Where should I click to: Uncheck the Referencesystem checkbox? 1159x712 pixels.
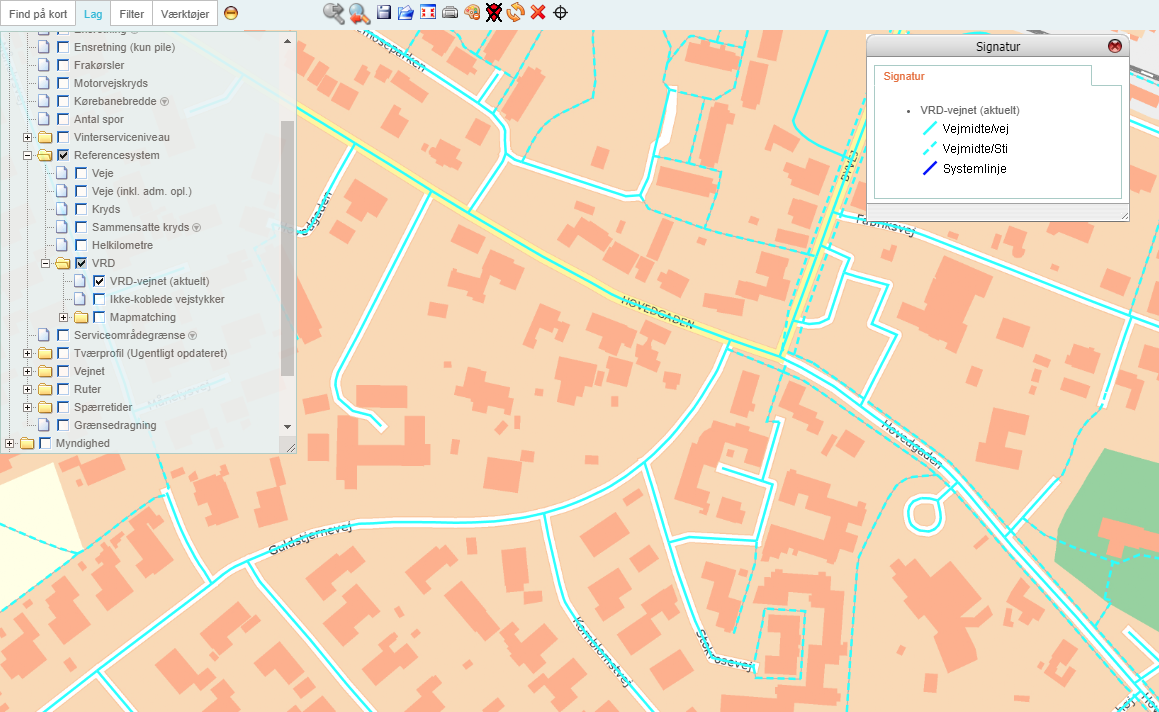[63, 155]
